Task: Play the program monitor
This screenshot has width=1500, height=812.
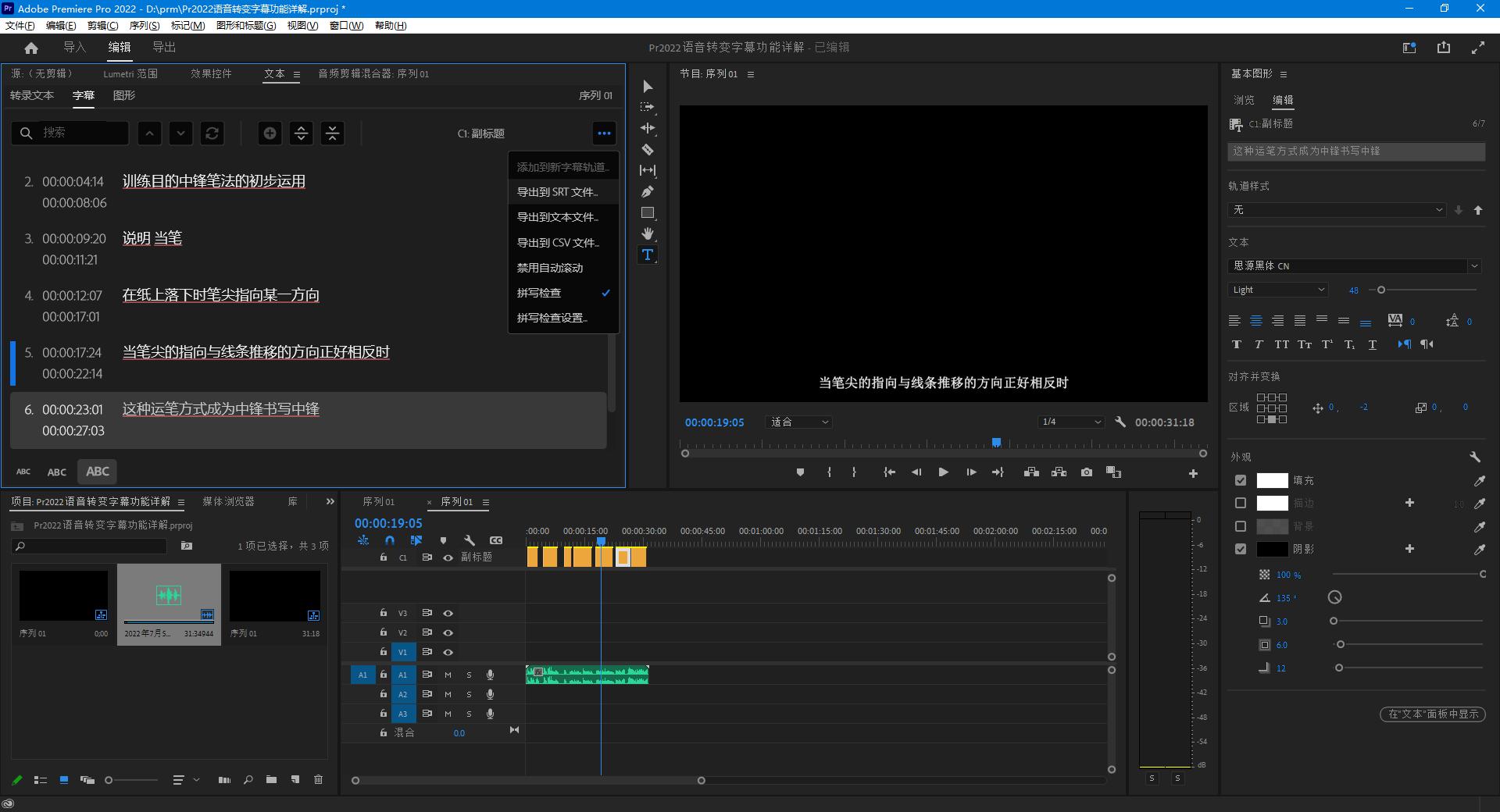Action: (x=943, y=472)
